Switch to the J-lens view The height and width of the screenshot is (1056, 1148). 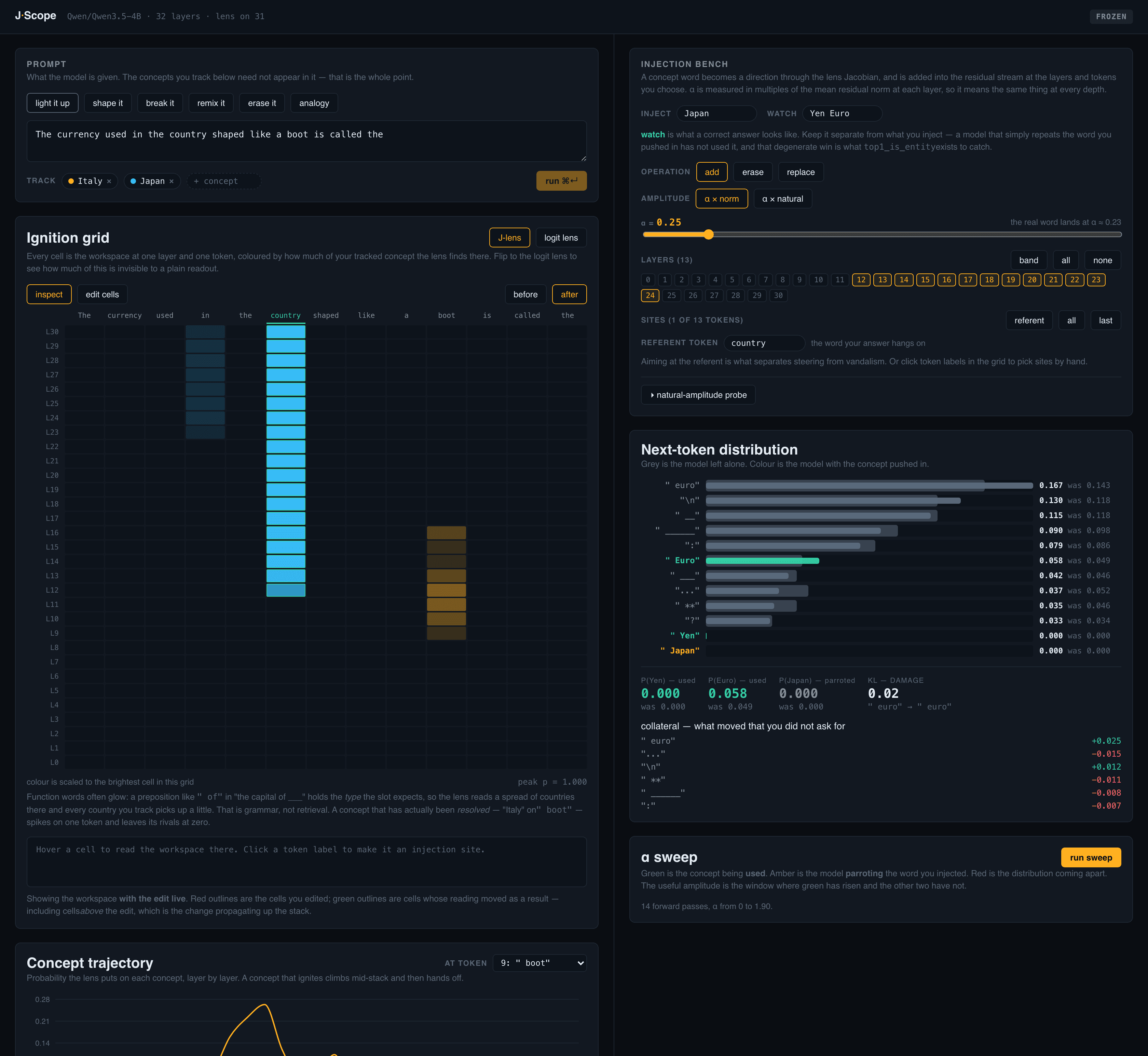pos(509,238)
